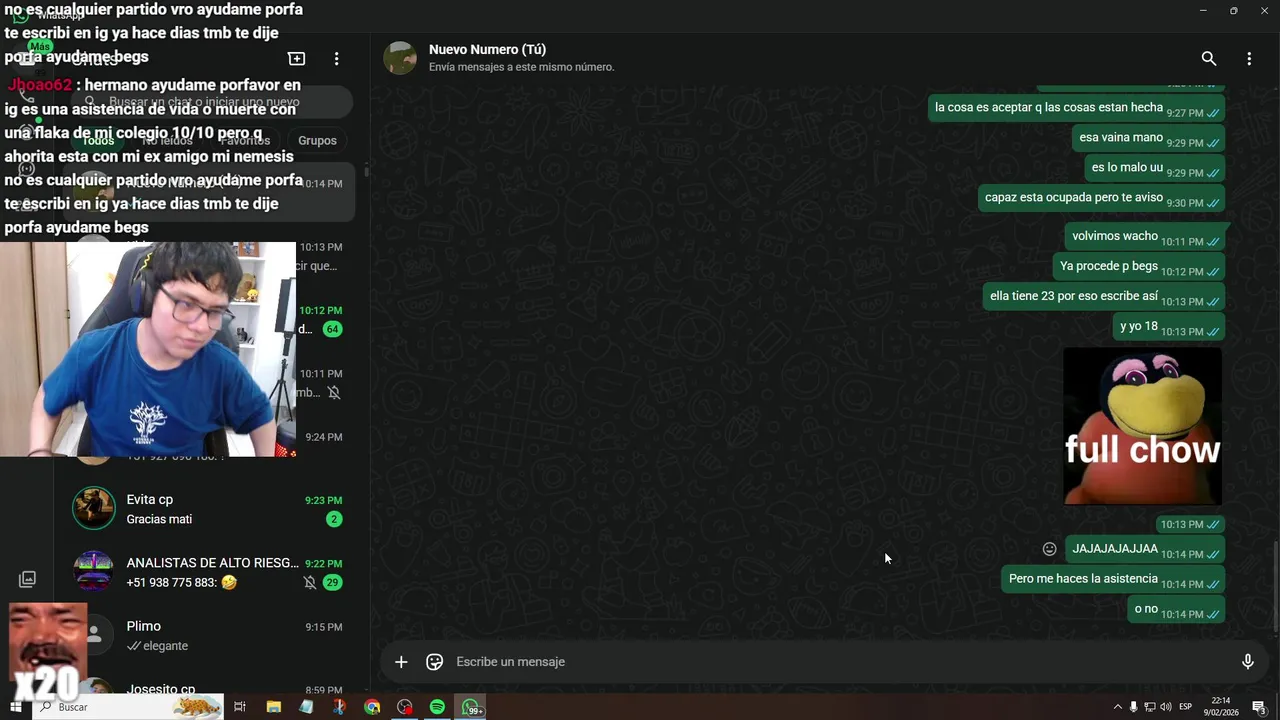Open the full chow sticker image
The height and width of the screenshot is (720, 1280).
click(x=1142, y=426)
